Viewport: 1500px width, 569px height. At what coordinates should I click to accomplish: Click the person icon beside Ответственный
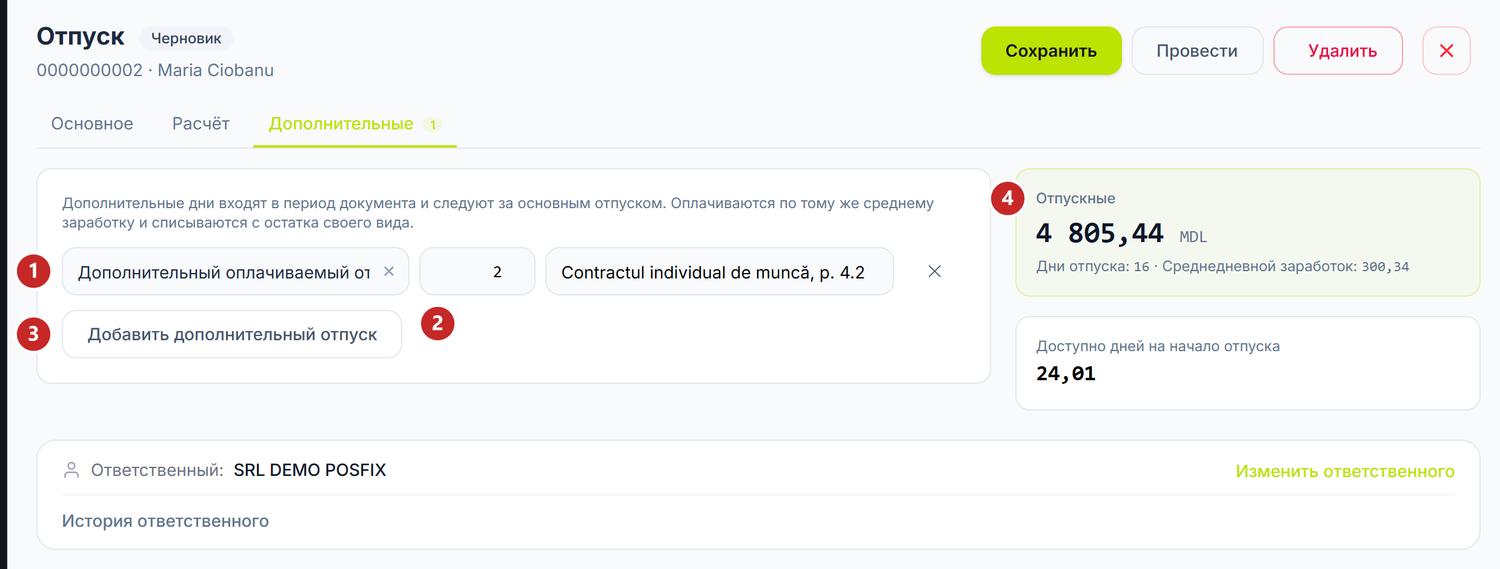click(x=71, y=470)
